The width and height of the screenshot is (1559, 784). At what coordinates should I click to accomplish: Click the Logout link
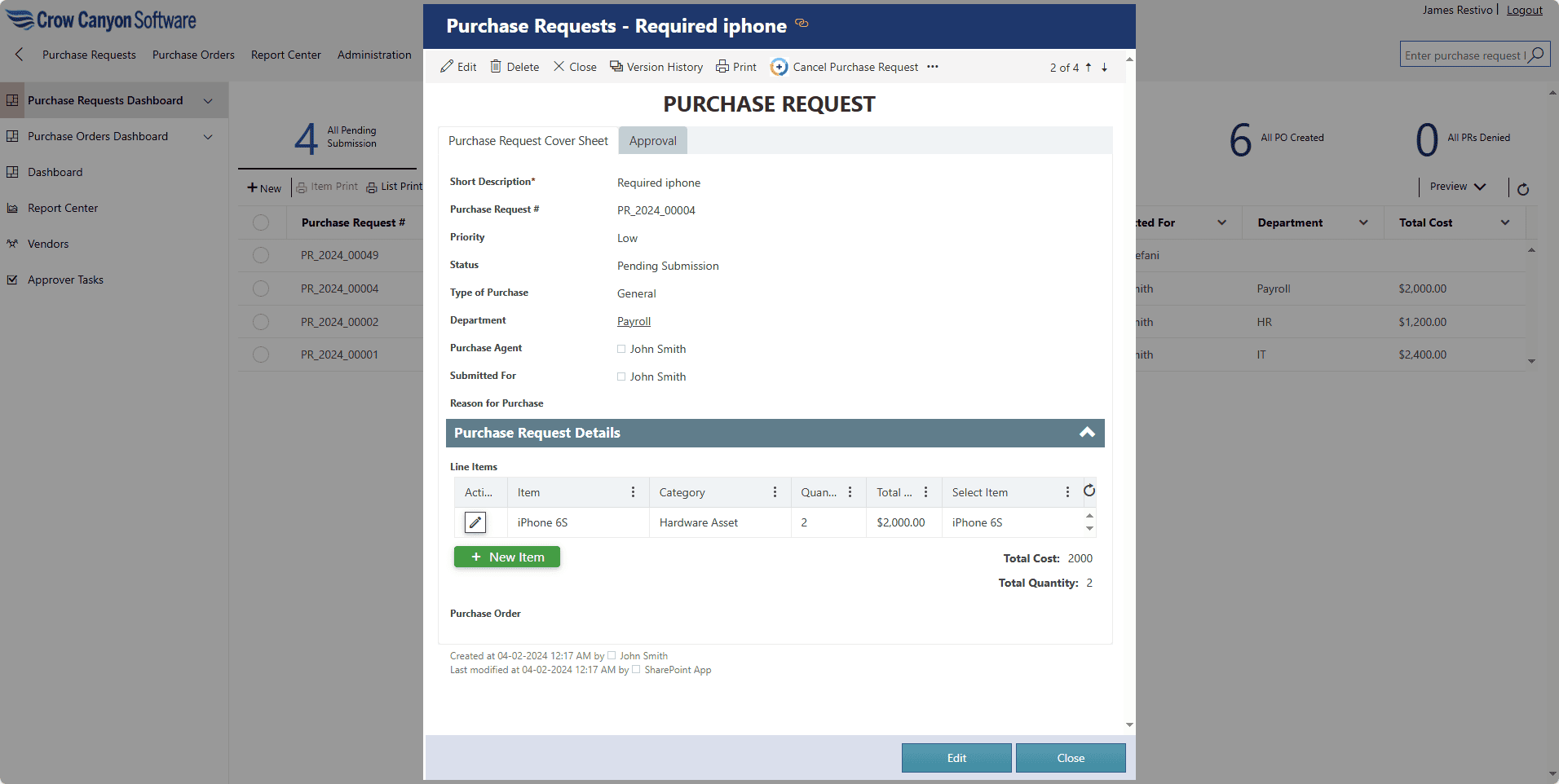1525,10
